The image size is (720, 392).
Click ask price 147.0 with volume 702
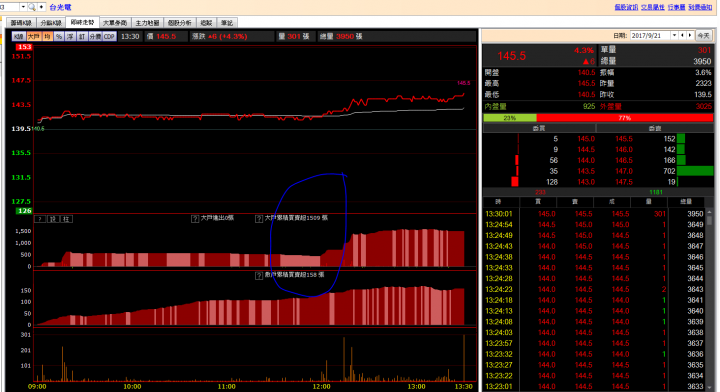pyautogui.click(x=624, y=171)
